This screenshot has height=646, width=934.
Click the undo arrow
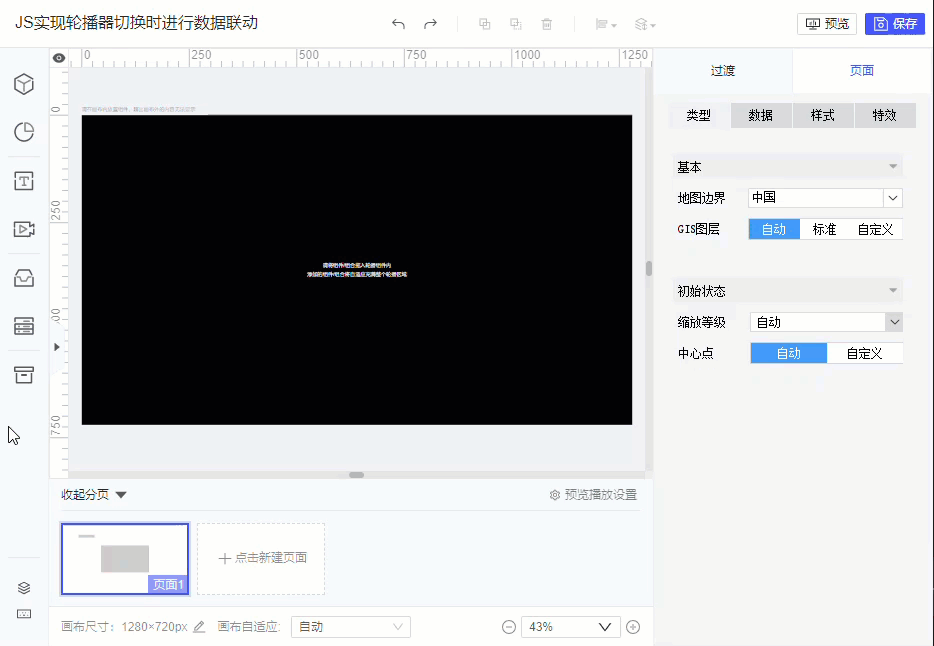(398, 24)
